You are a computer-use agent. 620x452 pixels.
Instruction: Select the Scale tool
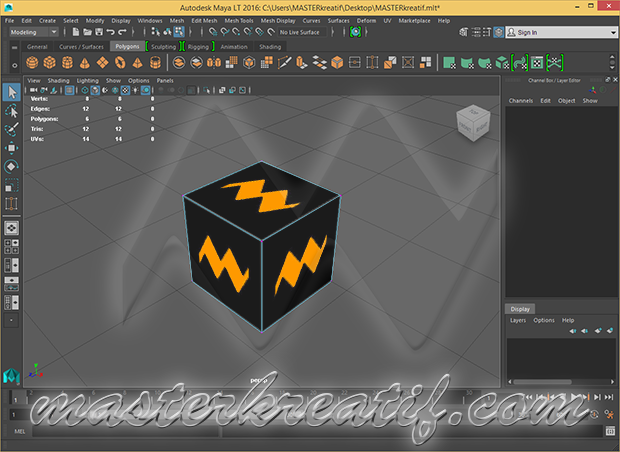(11, 185)
